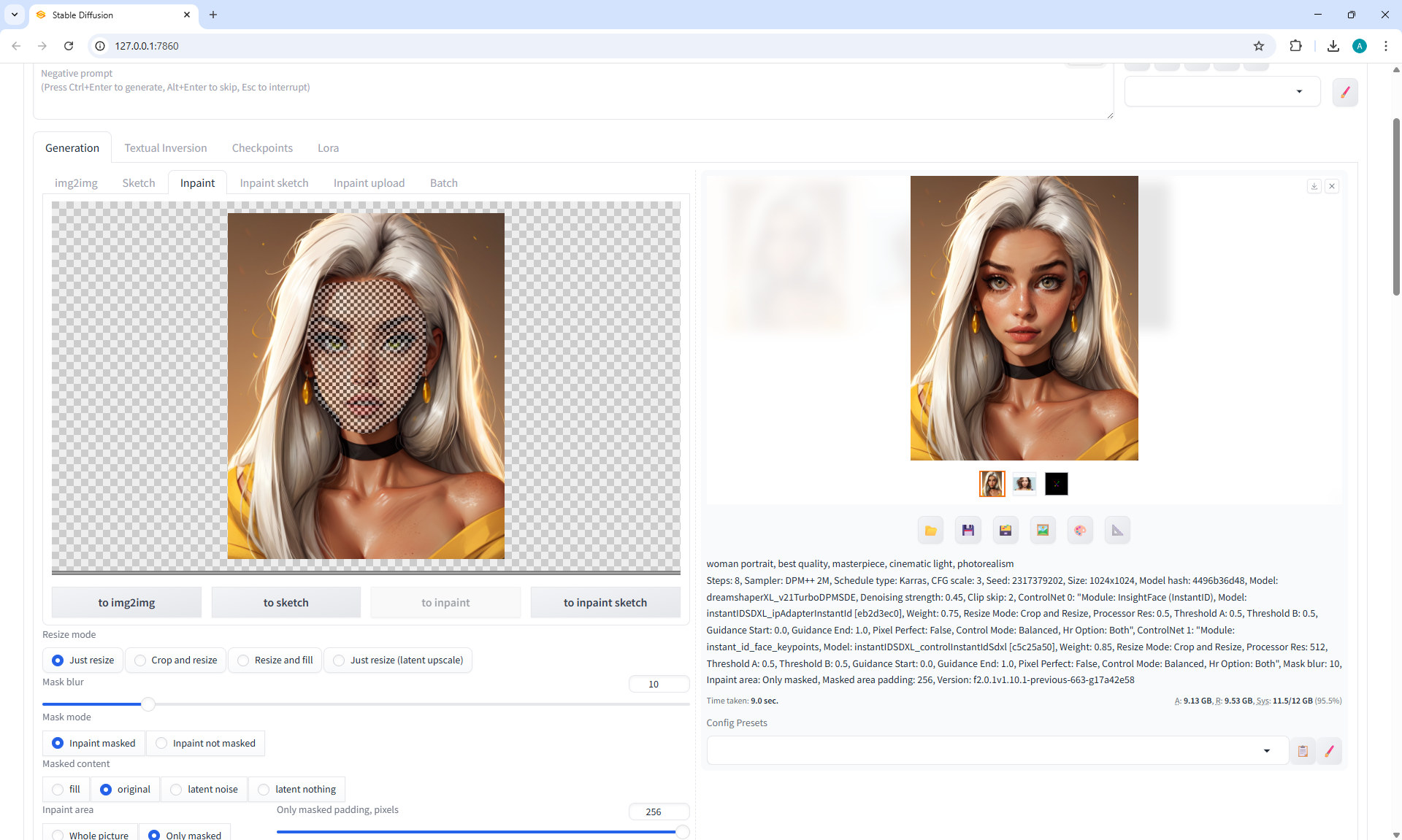1402x840 pixels.
Task: Open the Config Presets dropdown
Action: tap(1266, 751)
